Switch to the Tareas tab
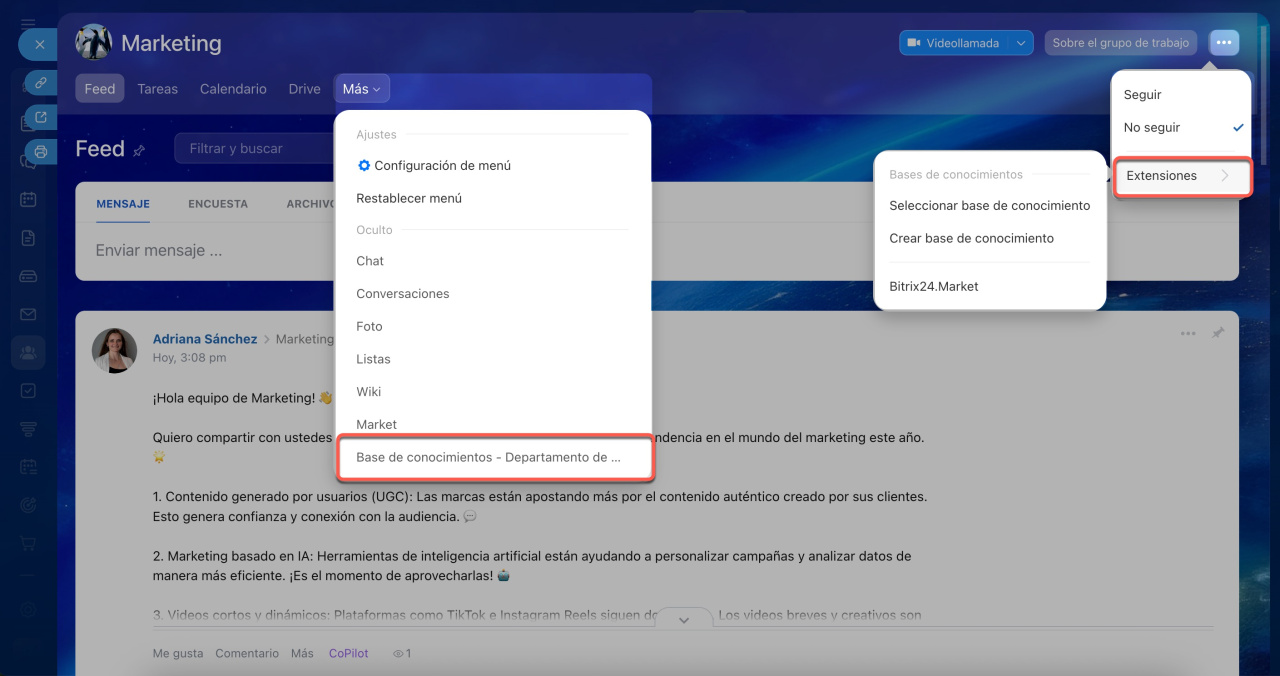1280x676 pixels. (x=157, y=89)
